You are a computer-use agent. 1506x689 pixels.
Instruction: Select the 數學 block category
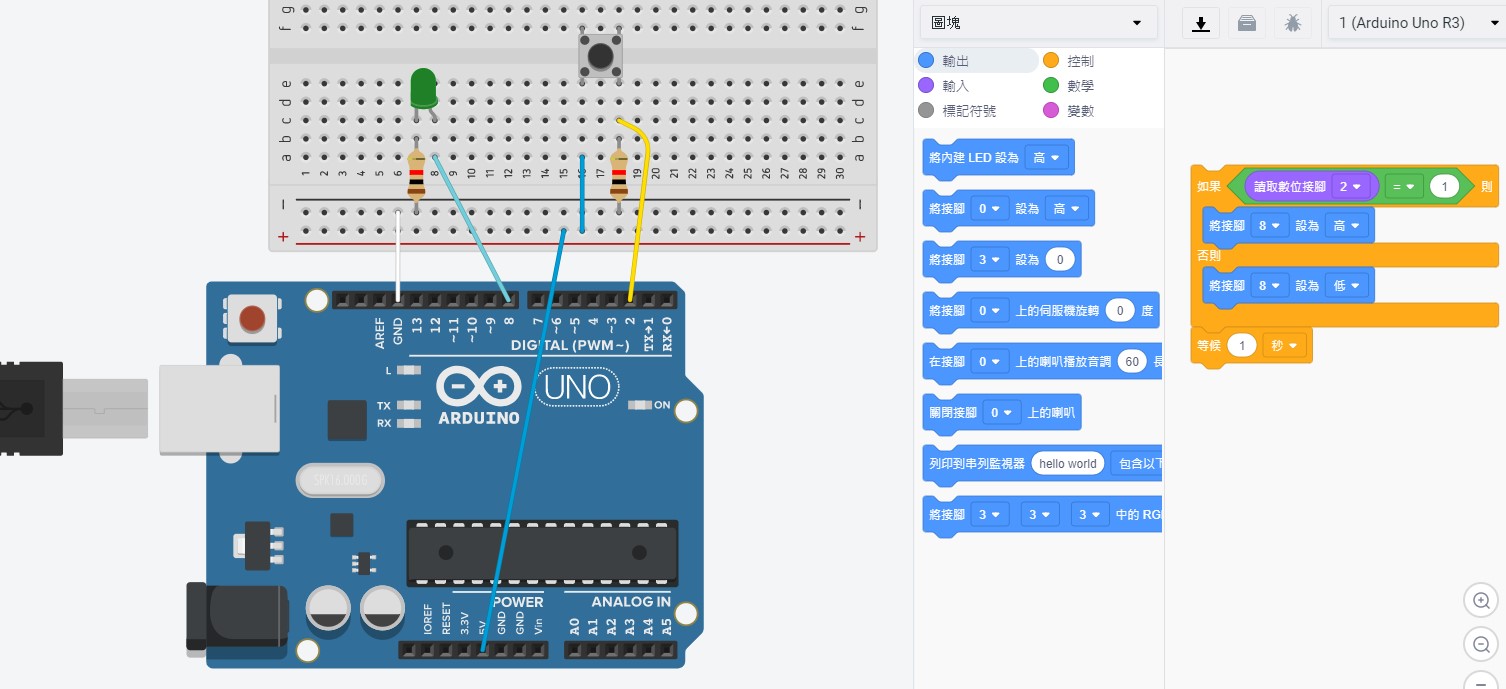tap(1079, 86)
